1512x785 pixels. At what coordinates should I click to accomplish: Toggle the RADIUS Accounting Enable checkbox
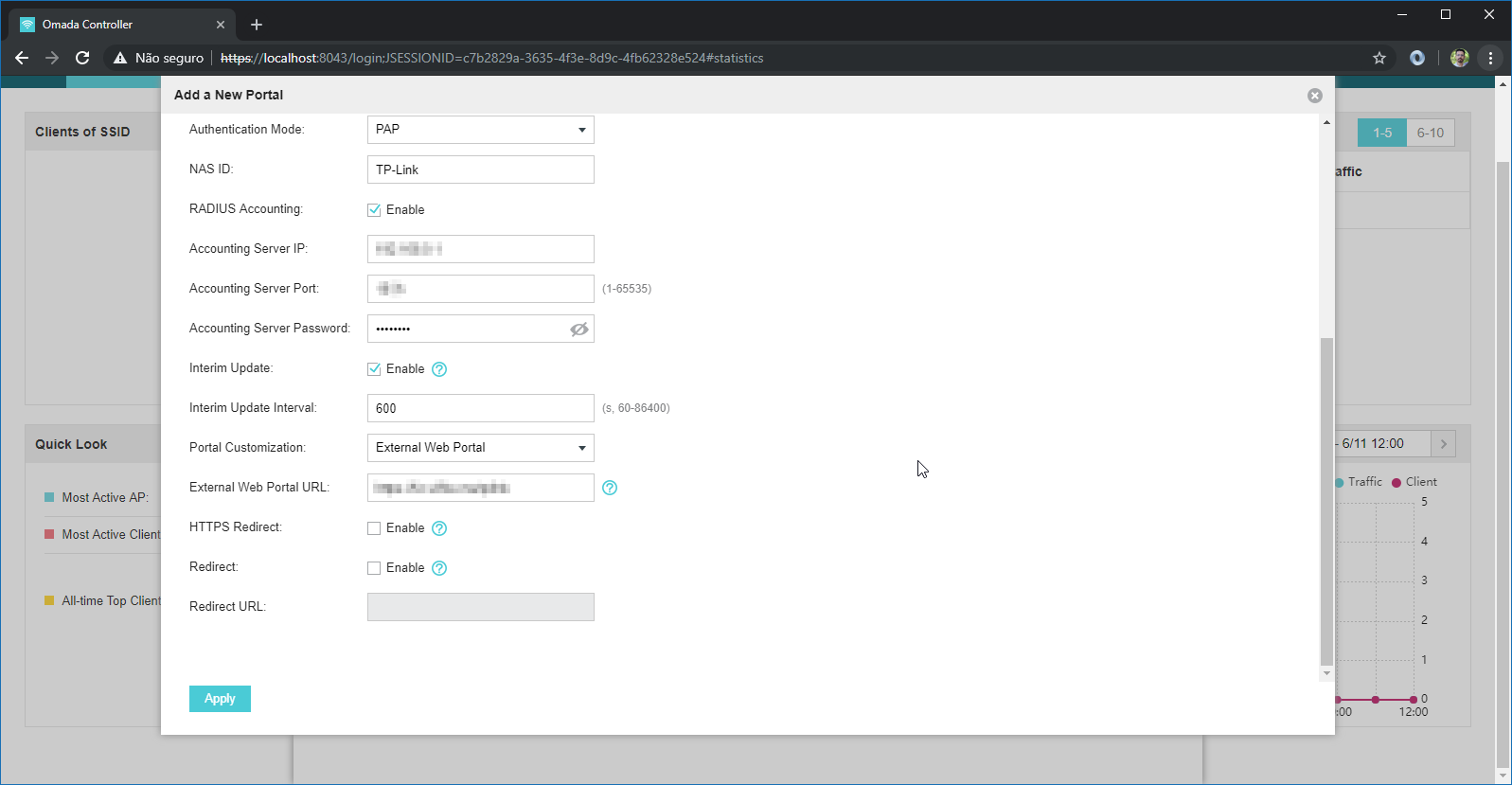click(374, 210)
